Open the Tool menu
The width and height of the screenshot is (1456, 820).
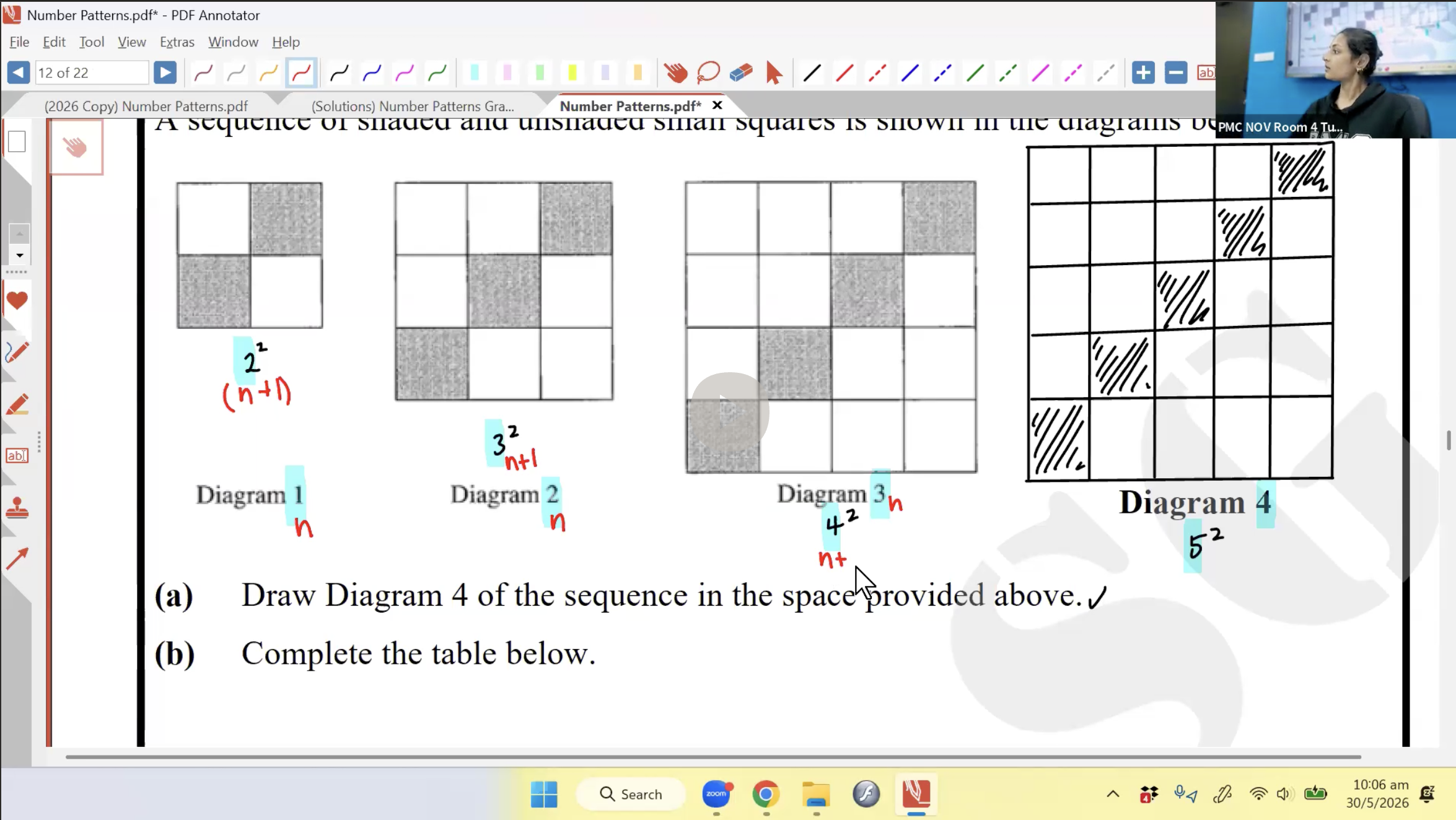pos(92,41)
